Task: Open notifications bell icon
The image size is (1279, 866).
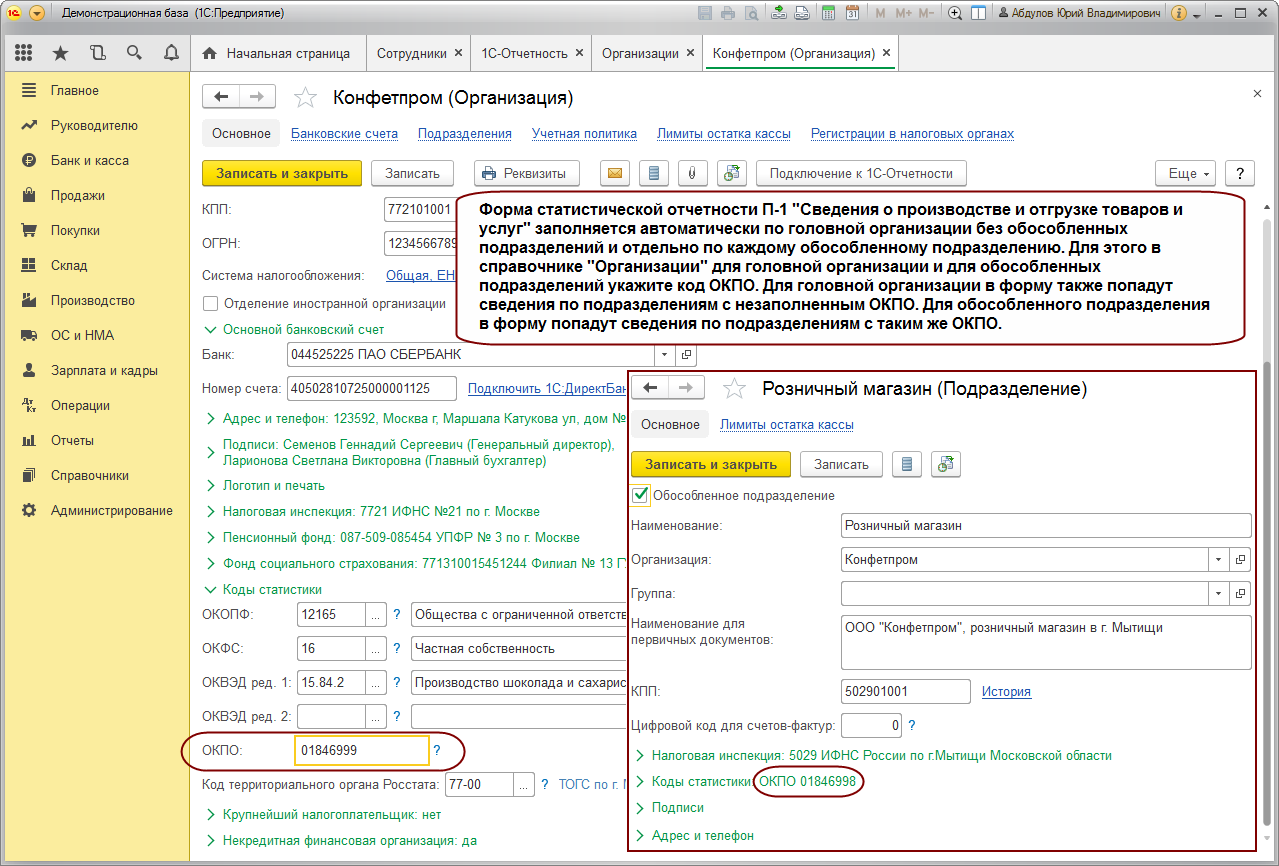Action: (x=170, y=53)
